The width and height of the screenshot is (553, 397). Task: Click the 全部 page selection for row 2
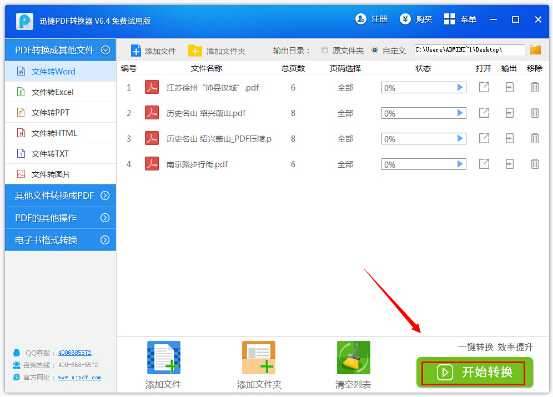pyautogui.click(x=345, y=113)
